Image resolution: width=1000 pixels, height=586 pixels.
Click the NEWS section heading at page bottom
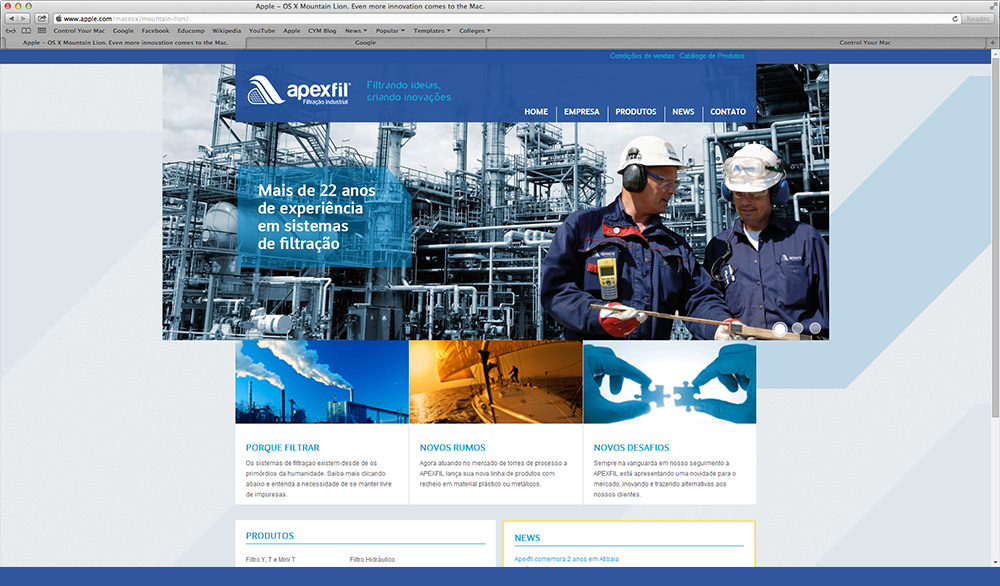[x=527, y=538]
